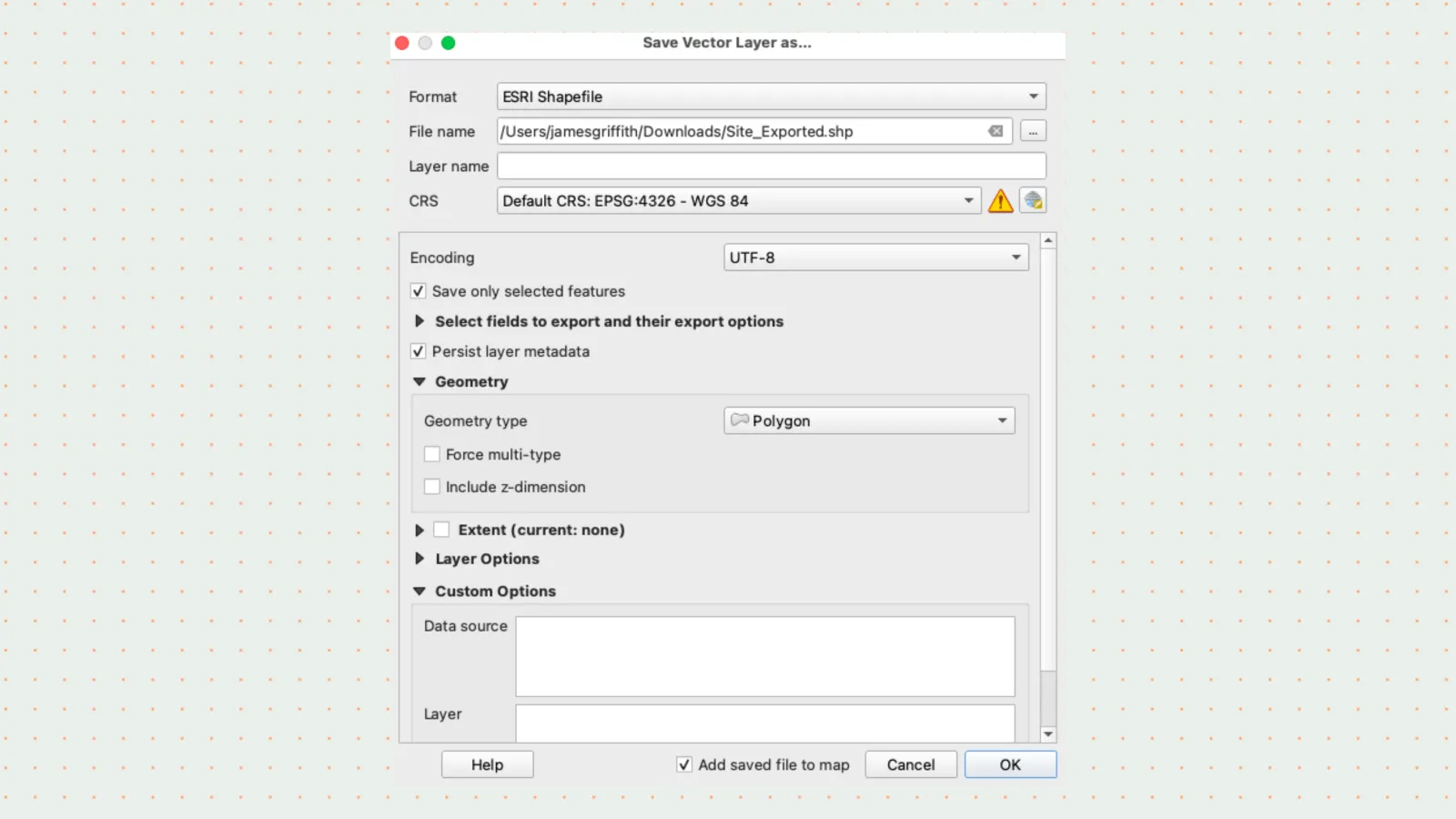The width and height of the screenshot is (1456, 819).
Task: Expand the Extent section arrow
Action: [x=420, y=530]
